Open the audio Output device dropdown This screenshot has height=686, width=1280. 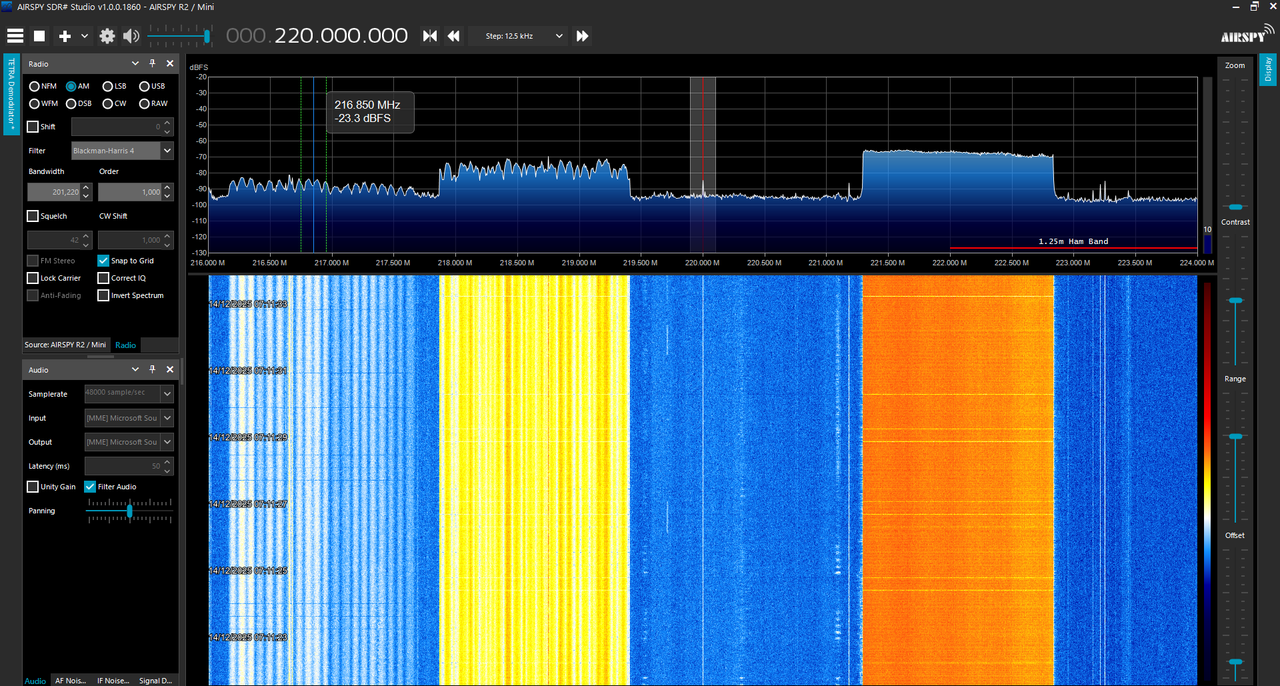(129, 442)
